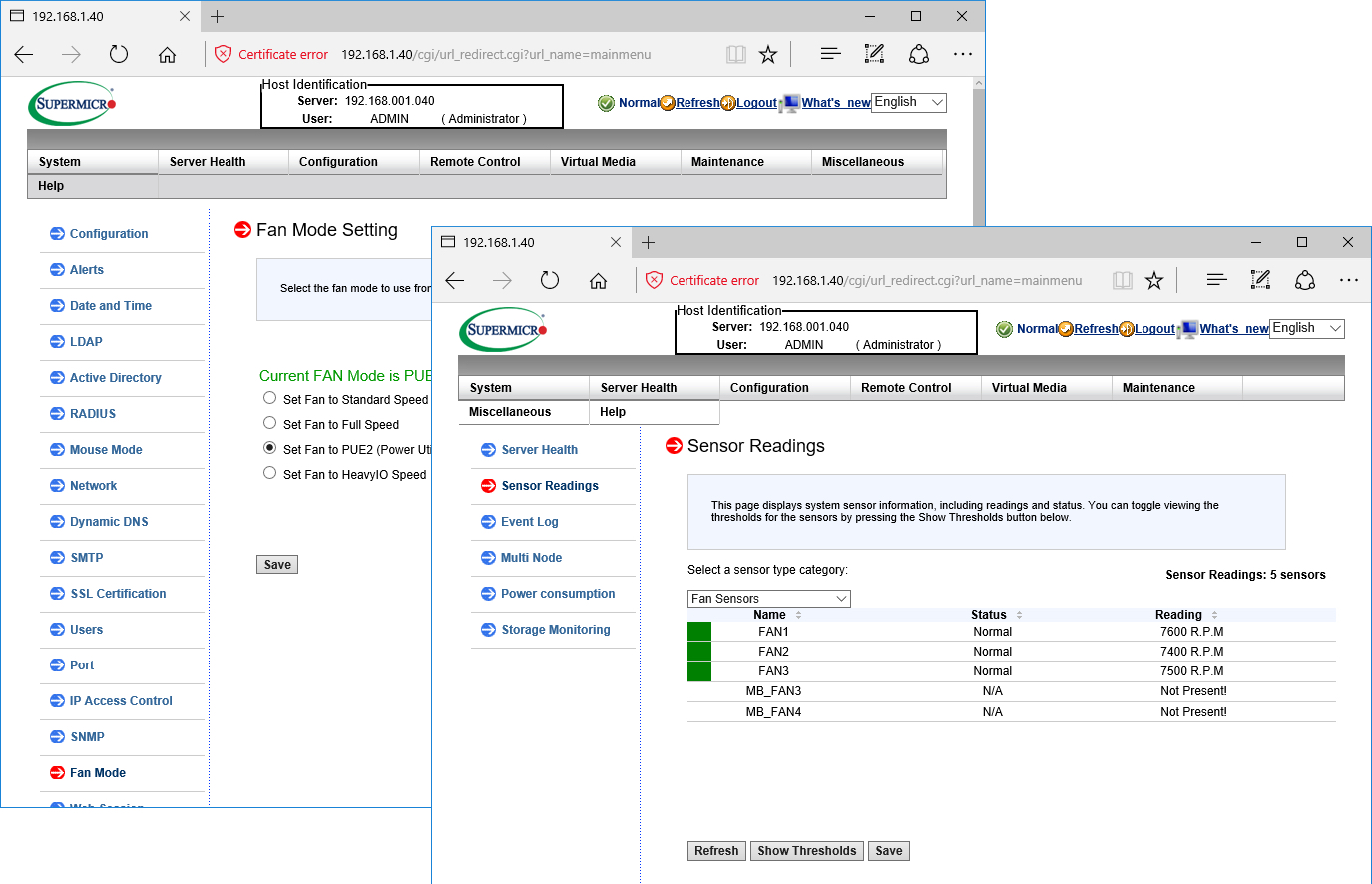Click the Supermicro logo in the front window
This screenshot has width=1372, height=884.
point(504,330)
